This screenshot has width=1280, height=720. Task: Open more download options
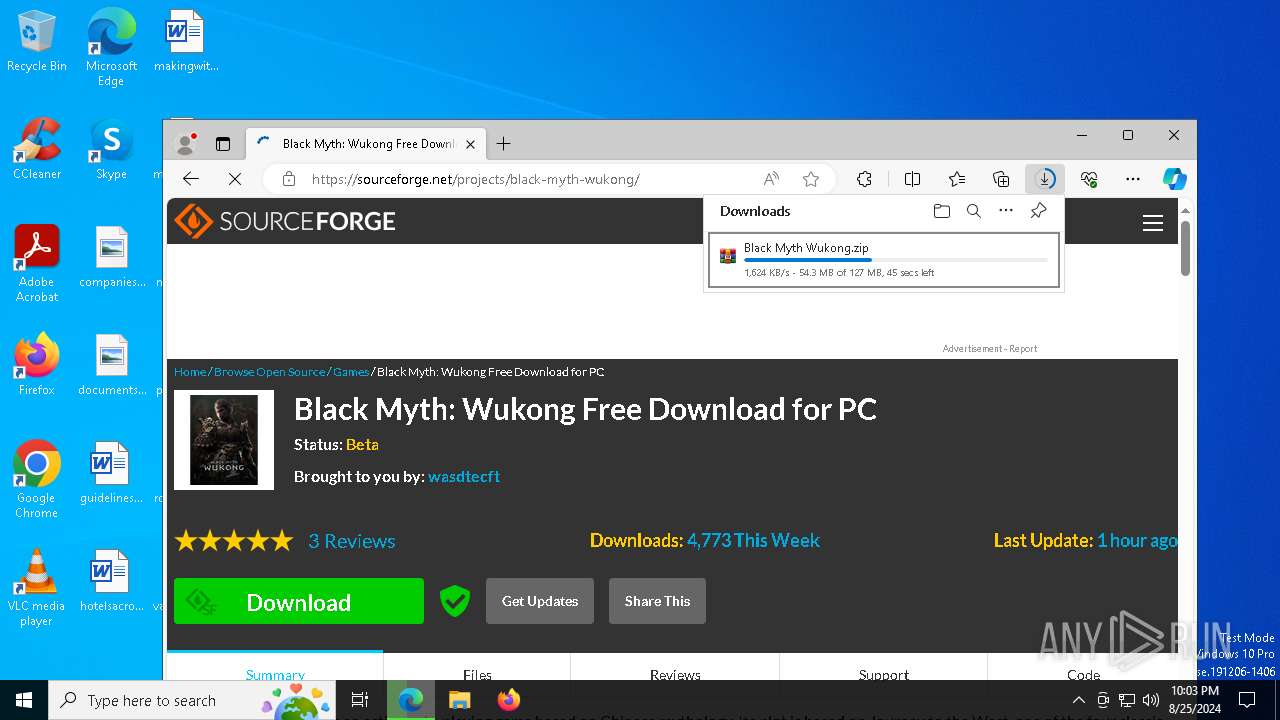(1006, 211)
